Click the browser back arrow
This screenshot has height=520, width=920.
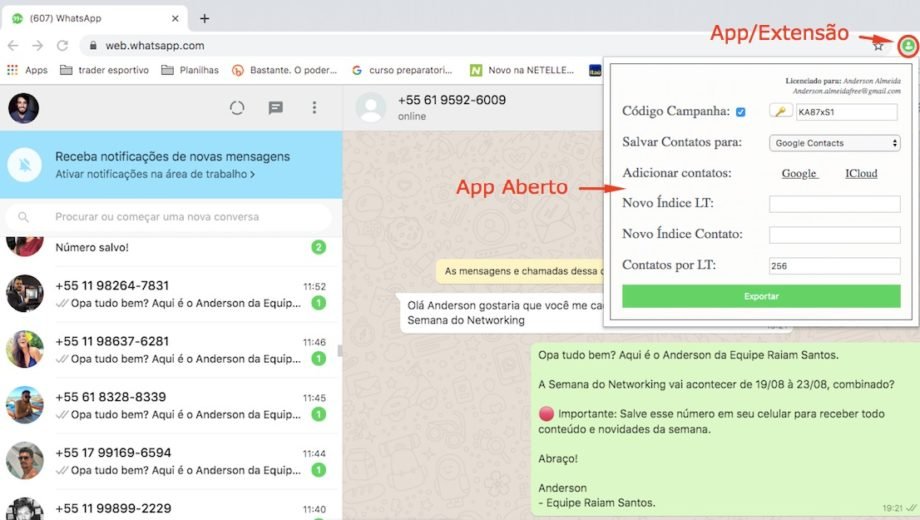click(x=13, y=45)
